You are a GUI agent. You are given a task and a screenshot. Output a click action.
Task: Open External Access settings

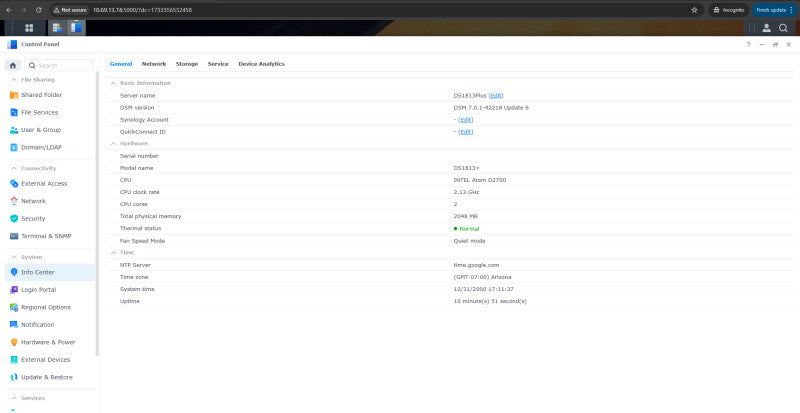[44, 183]
